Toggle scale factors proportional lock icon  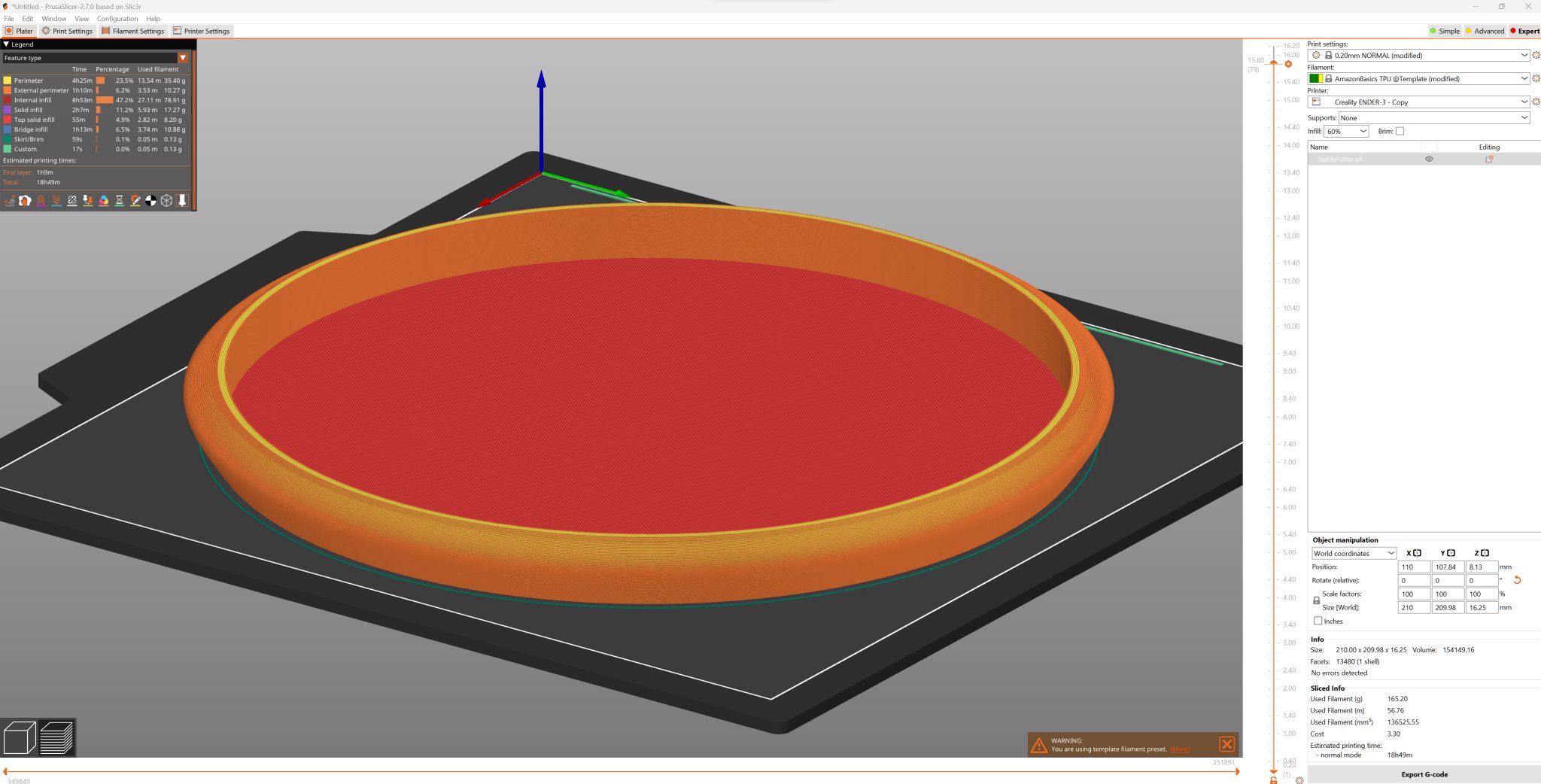(x=1316, y=600)
